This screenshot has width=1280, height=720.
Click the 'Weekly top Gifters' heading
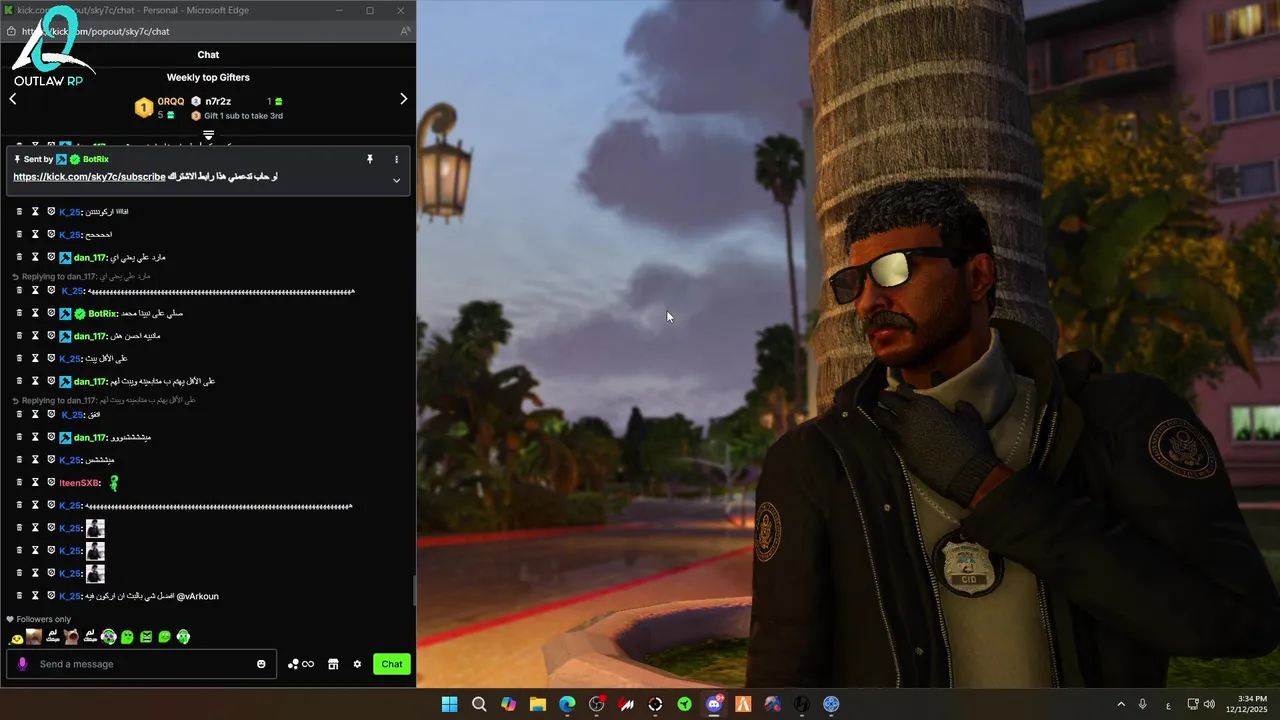click(208, 77)
